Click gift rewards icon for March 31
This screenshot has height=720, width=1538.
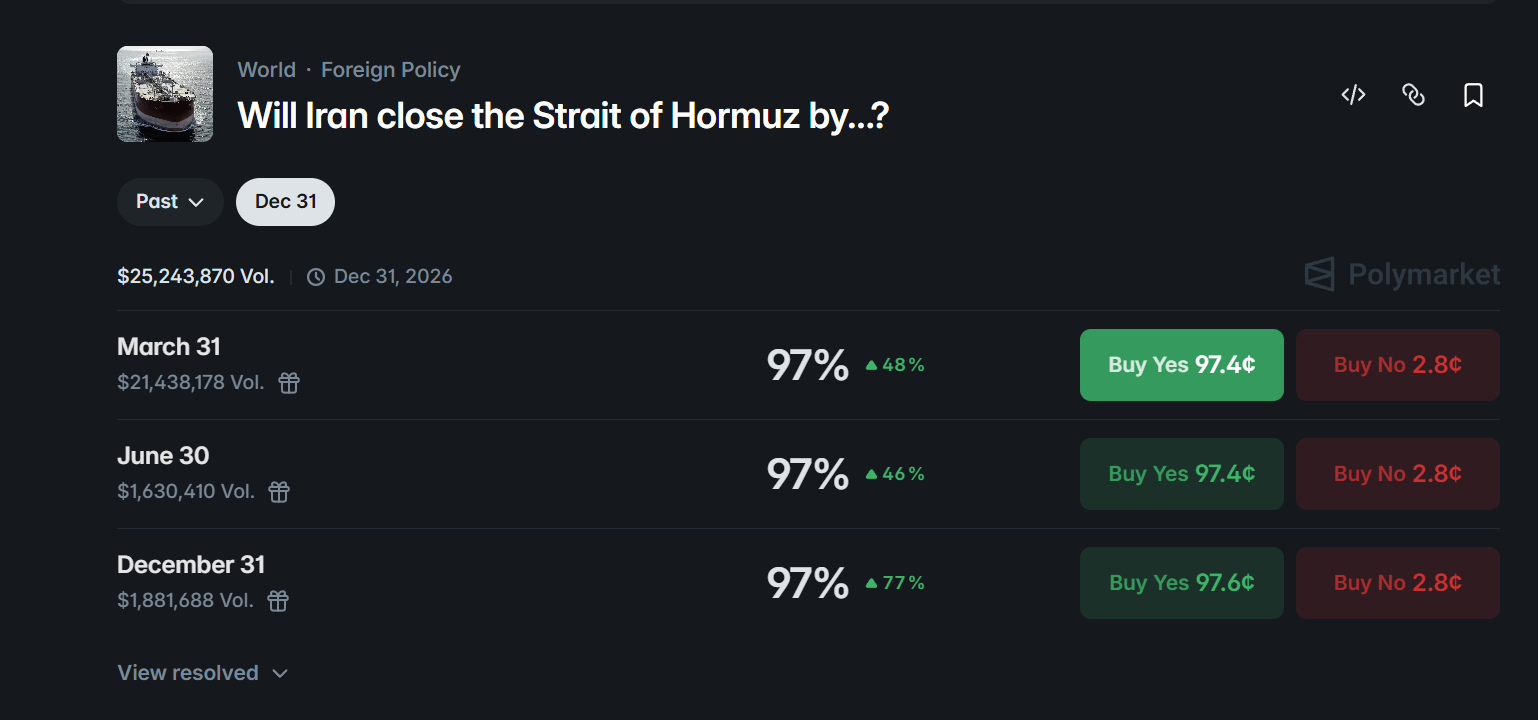289,383
